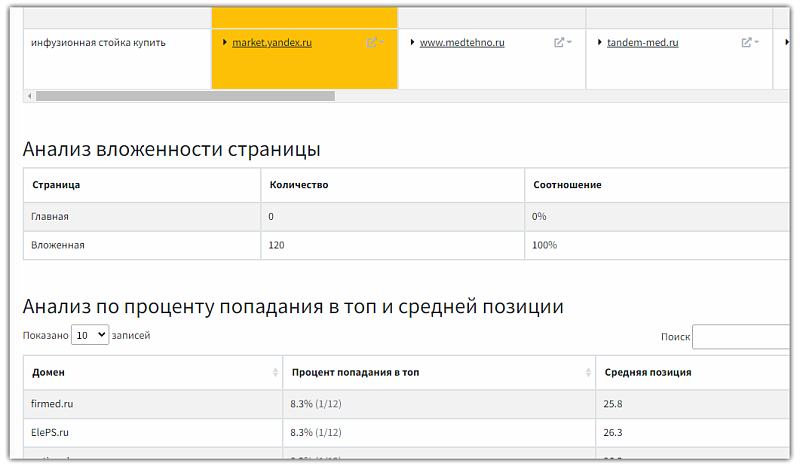
Task: Open external link icon next to market.yandex.ru
Action: [x=372, y=43]
